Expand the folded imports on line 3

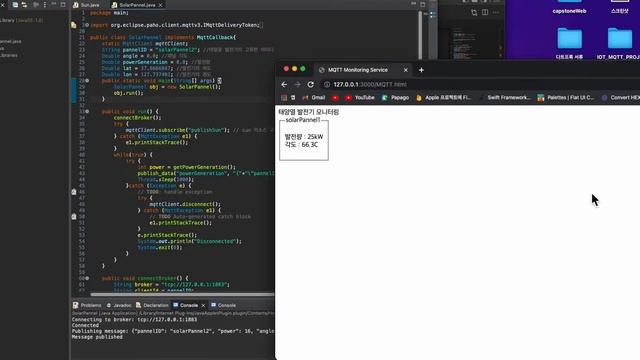(87, 25)
